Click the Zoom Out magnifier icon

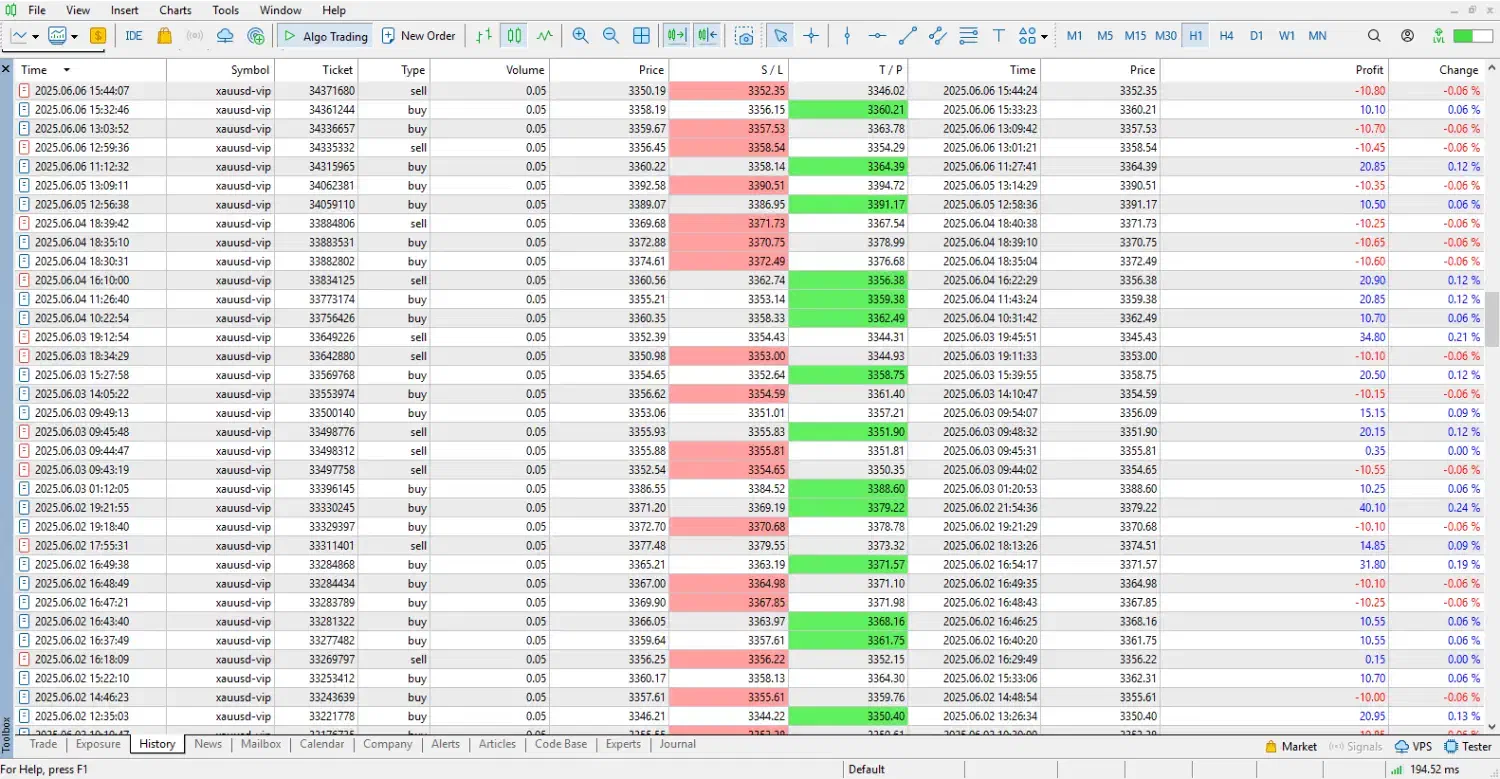click(611, 36)
